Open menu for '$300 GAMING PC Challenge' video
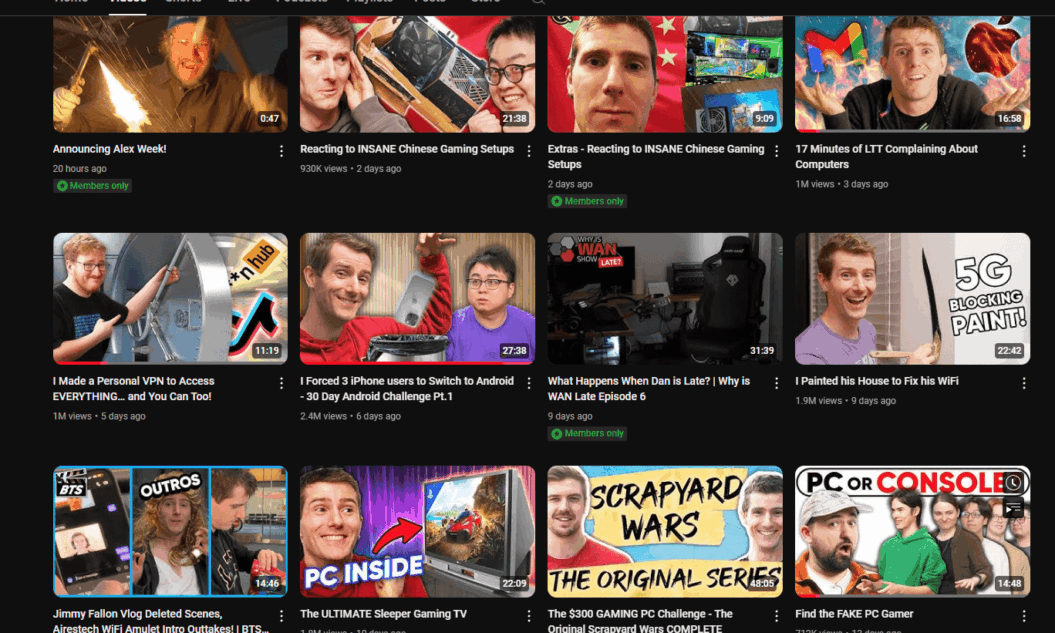This screenshot has height=633, width=1055. coord(776,616)
